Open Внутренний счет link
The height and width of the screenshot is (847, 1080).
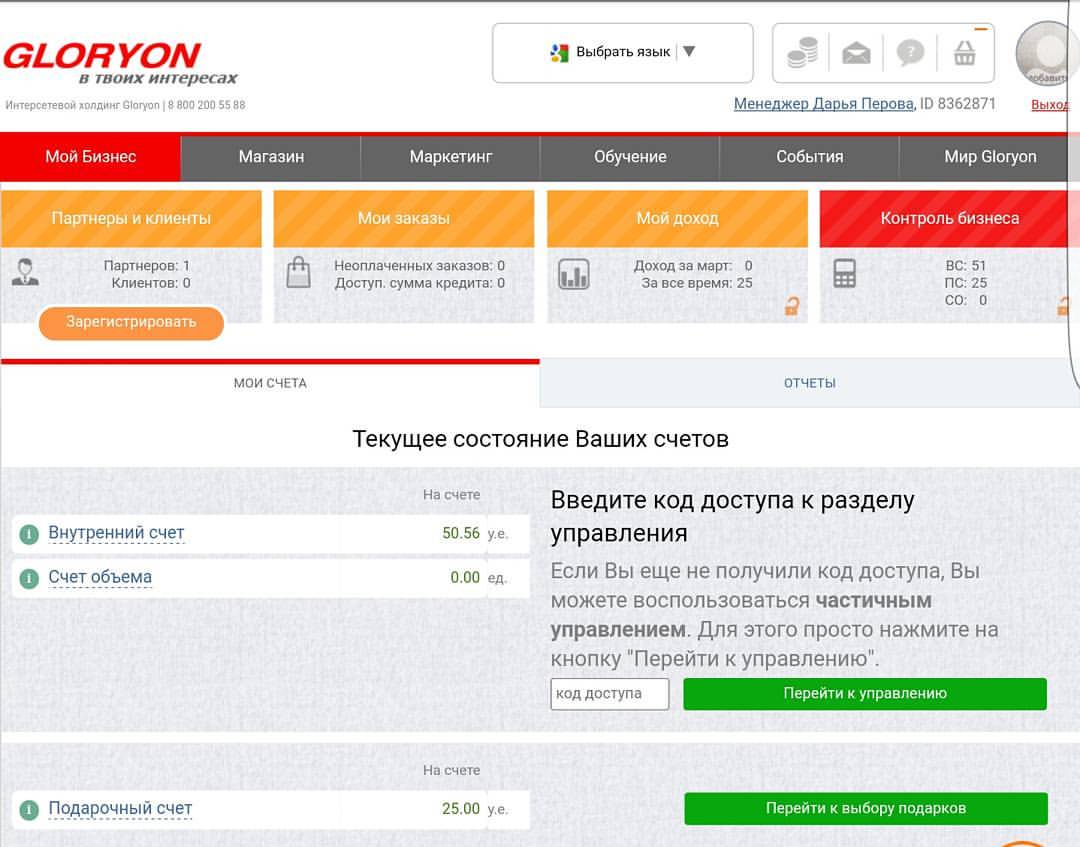pos(116,534)
